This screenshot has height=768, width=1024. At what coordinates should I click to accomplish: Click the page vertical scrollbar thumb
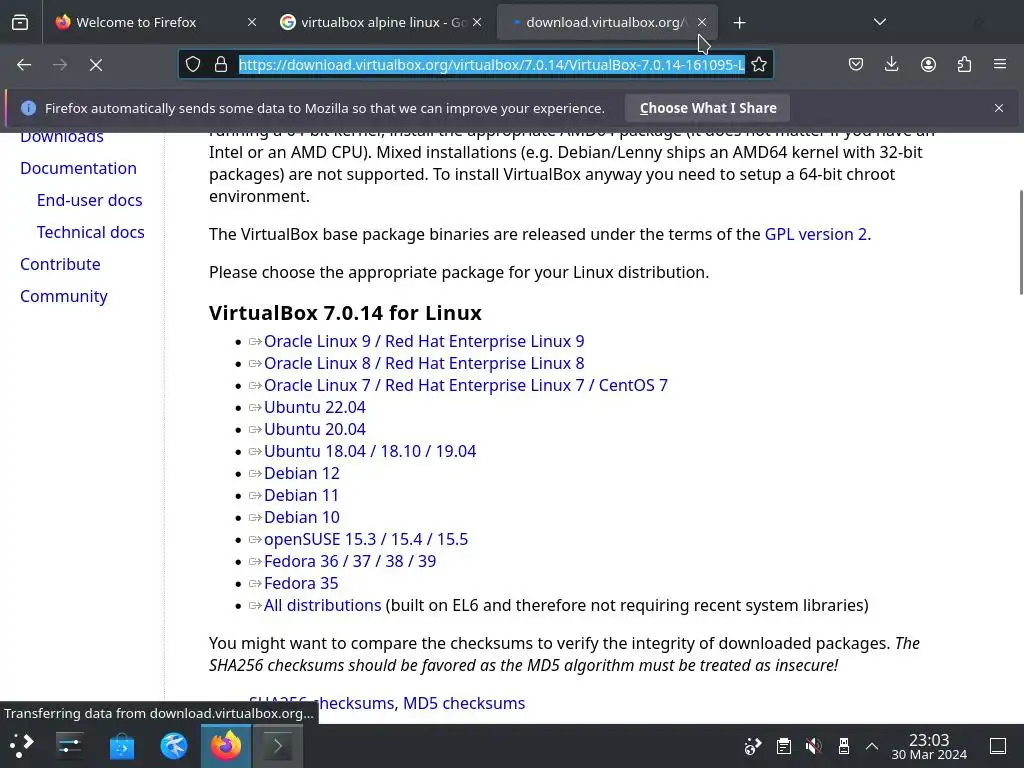point(1021,242)
